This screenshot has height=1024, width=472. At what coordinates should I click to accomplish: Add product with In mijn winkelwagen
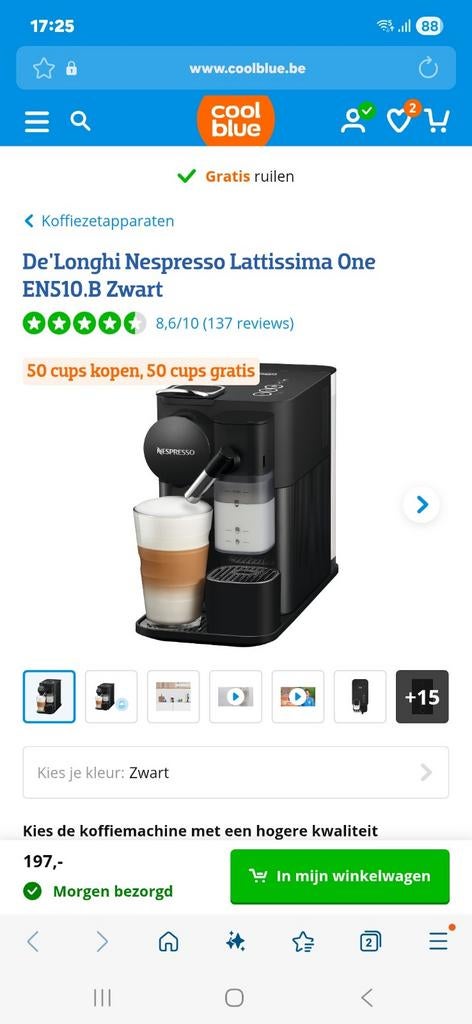[339, 876]
